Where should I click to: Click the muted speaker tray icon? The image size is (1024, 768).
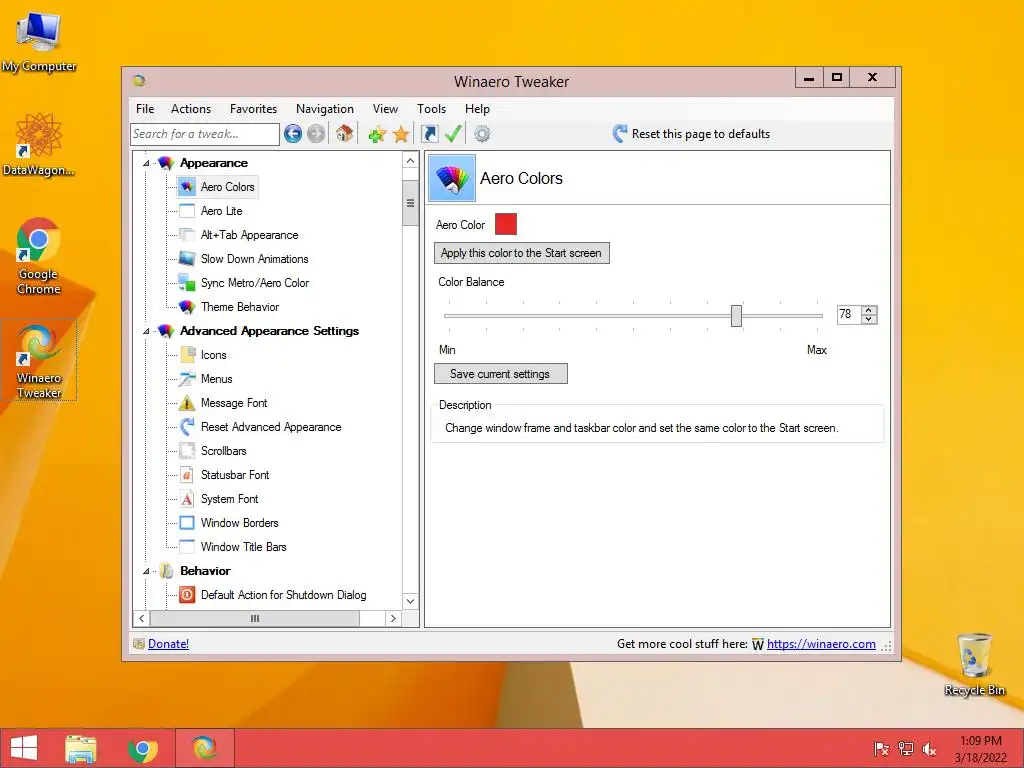click(929, 749)
